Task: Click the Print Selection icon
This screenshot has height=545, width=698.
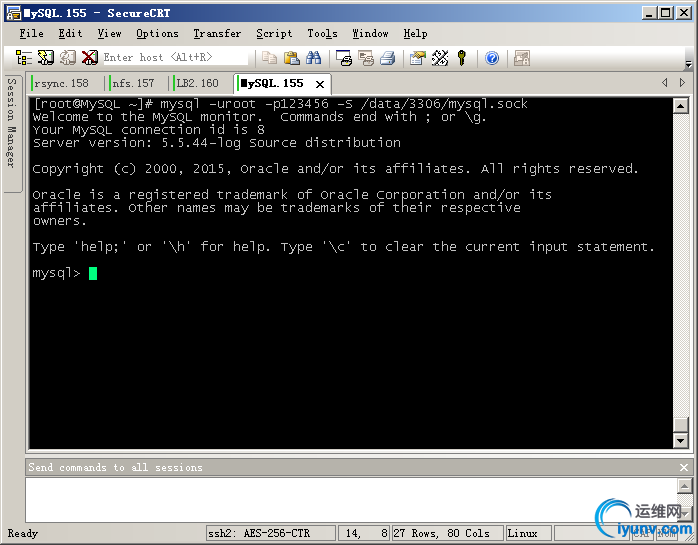Action: click(366, 58)
